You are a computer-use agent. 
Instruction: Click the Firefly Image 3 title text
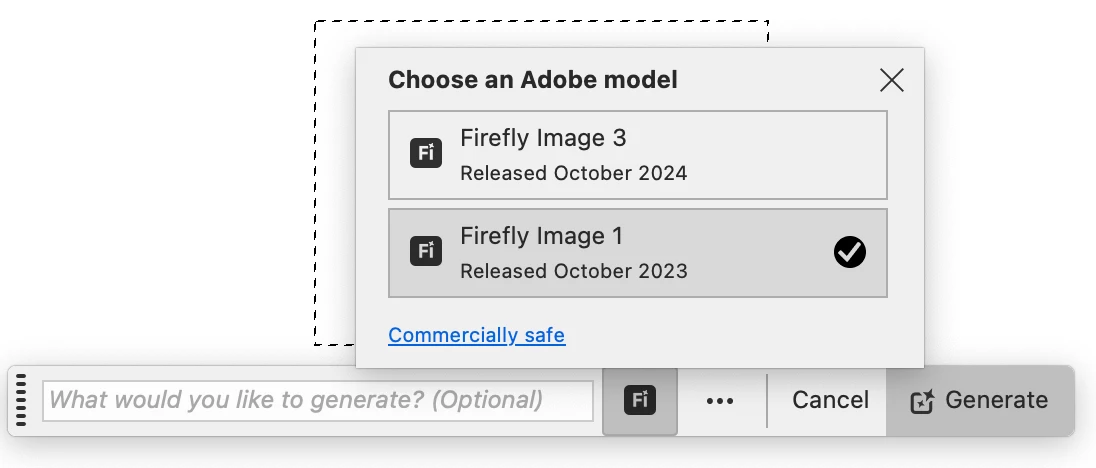coord(543,138)
